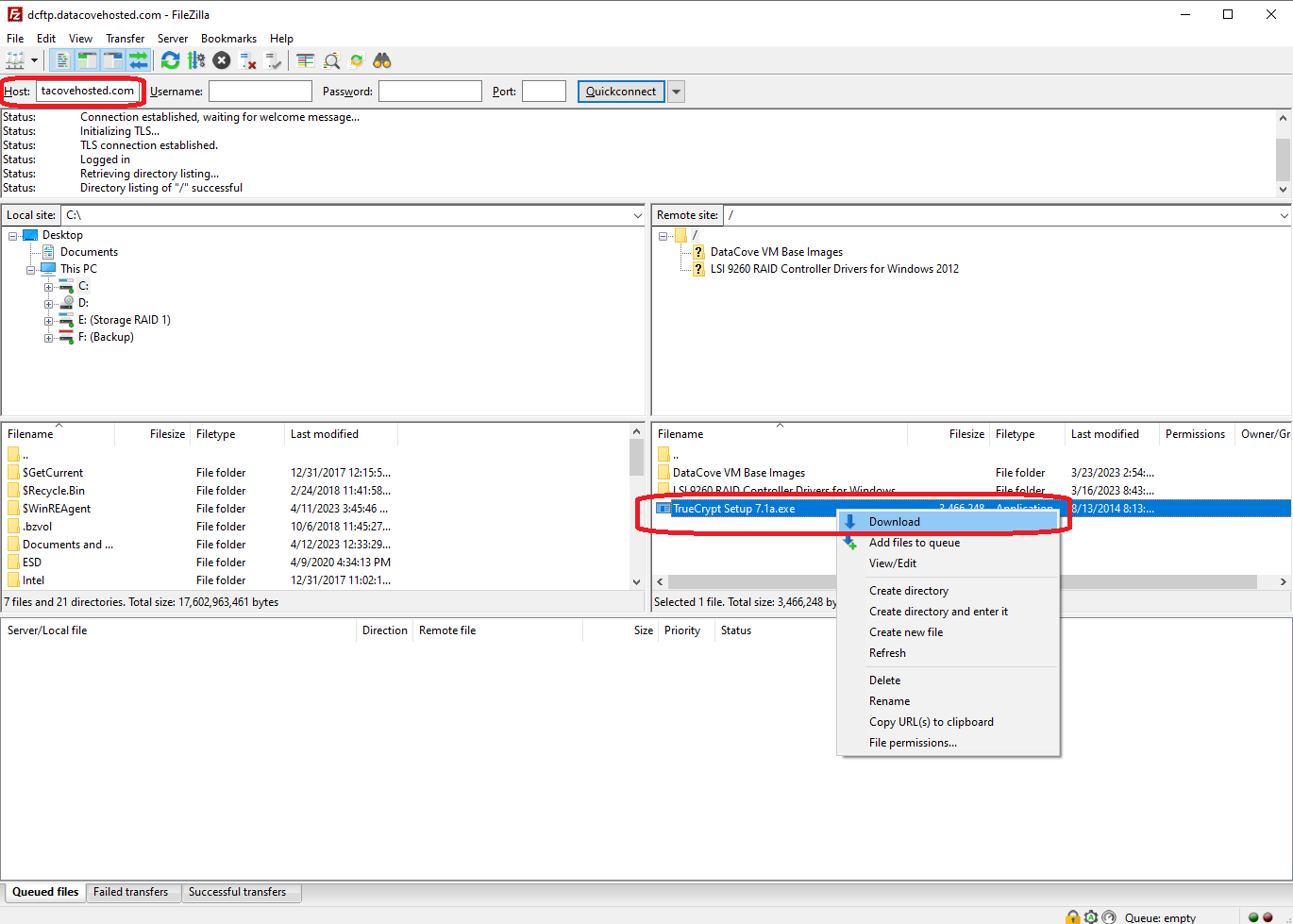Focus the Password input field
Screen dimensions: 1293x924
coord(430,92)
